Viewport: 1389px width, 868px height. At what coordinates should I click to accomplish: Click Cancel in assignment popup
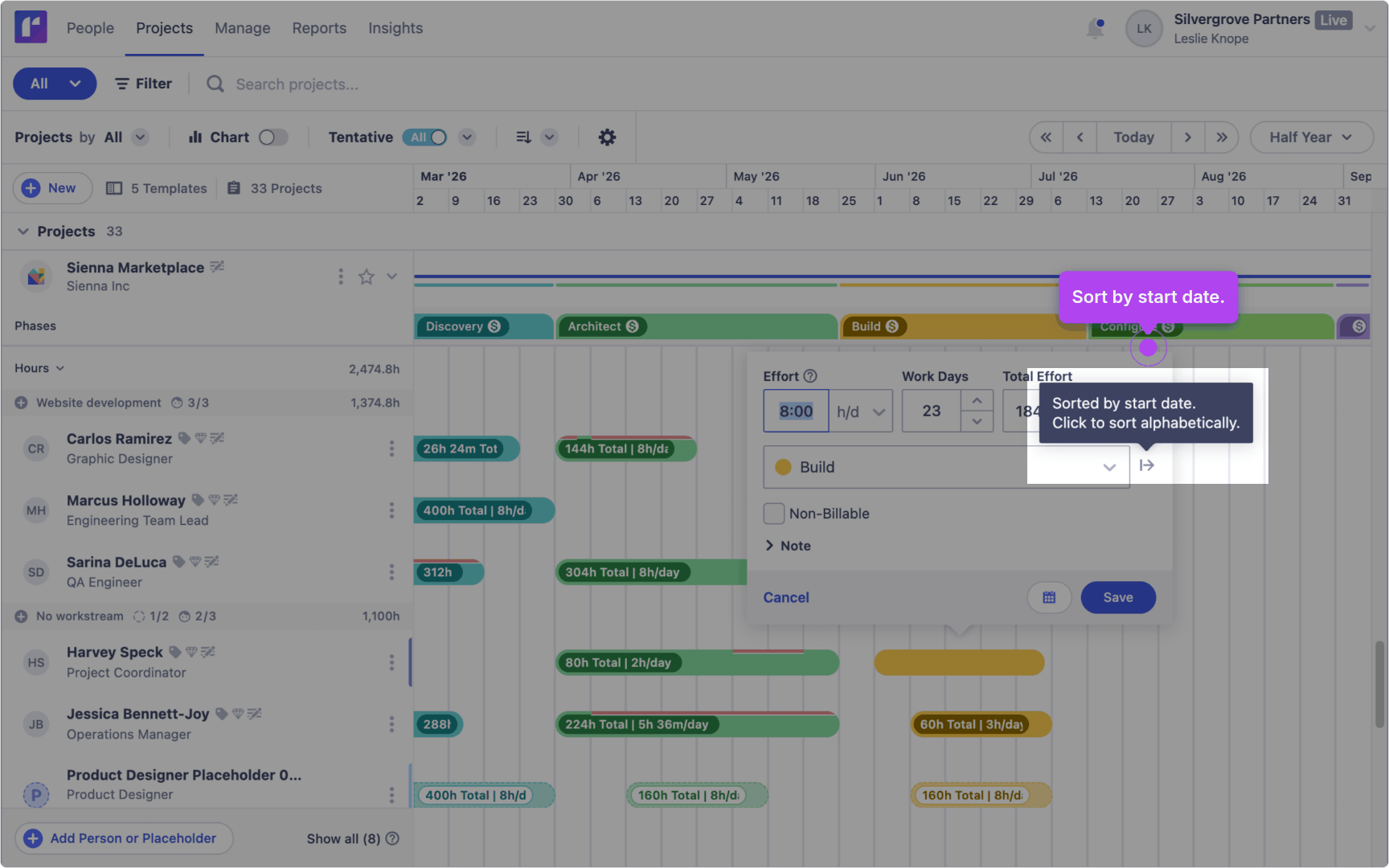coord(786,597)
